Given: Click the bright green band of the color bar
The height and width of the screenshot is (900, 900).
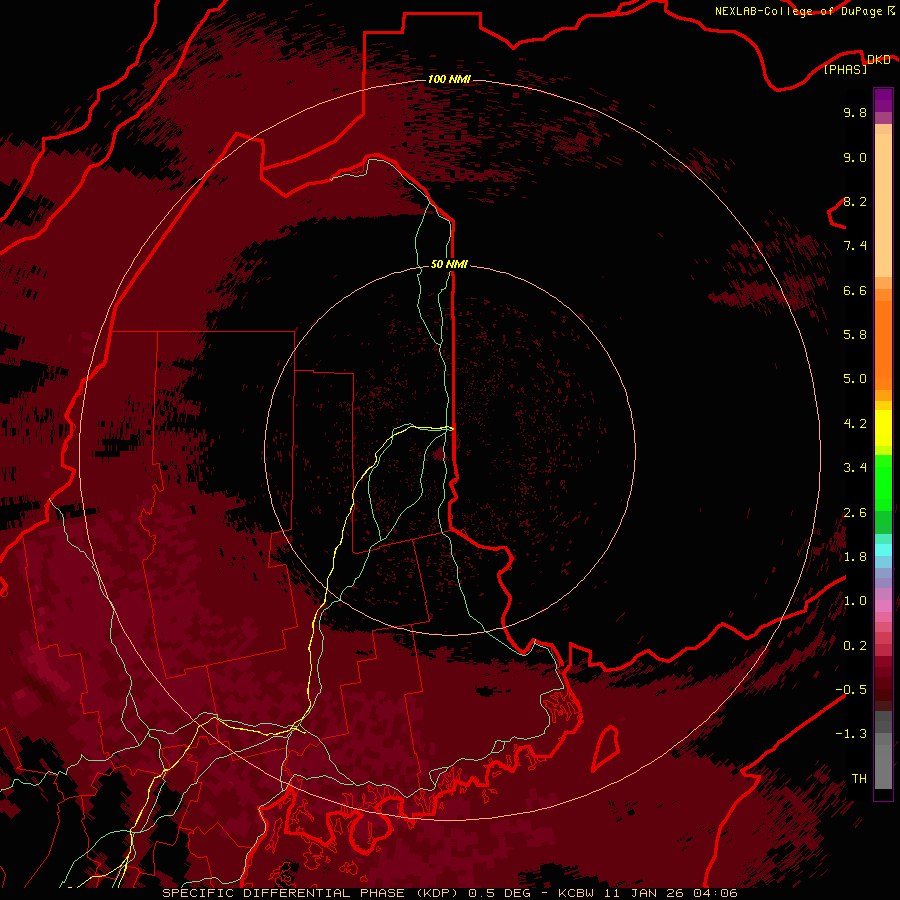Looking at the screenshot, I should (x=883, y=482).
